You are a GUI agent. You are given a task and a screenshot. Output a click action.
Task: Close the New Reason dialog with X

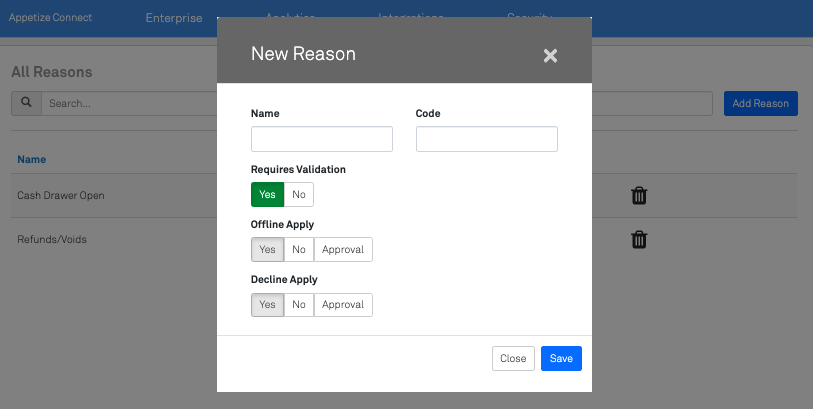pyautogui.click(x=550, y=56)
